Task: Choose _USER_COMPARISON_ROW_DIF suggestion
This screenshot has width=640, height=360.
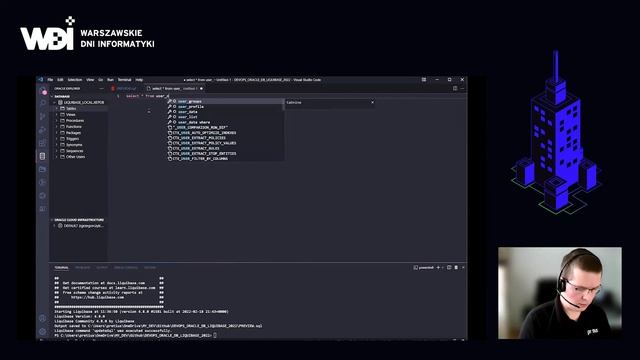Action: [225, 128]
